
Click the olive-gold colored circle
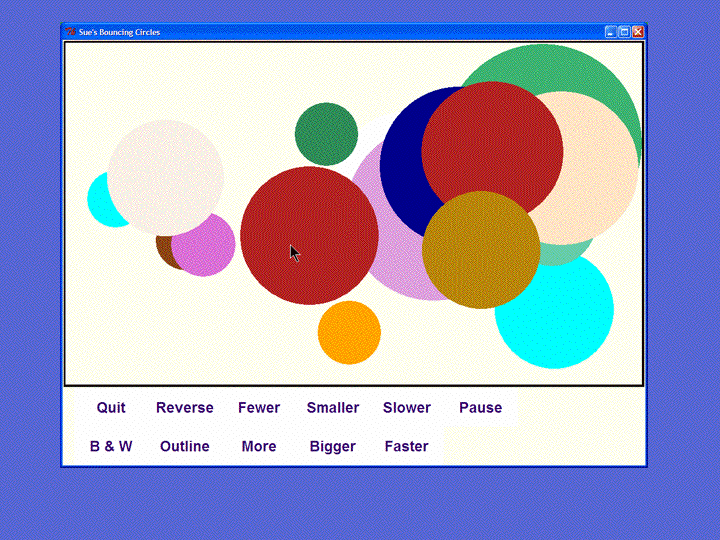[481, 250]
